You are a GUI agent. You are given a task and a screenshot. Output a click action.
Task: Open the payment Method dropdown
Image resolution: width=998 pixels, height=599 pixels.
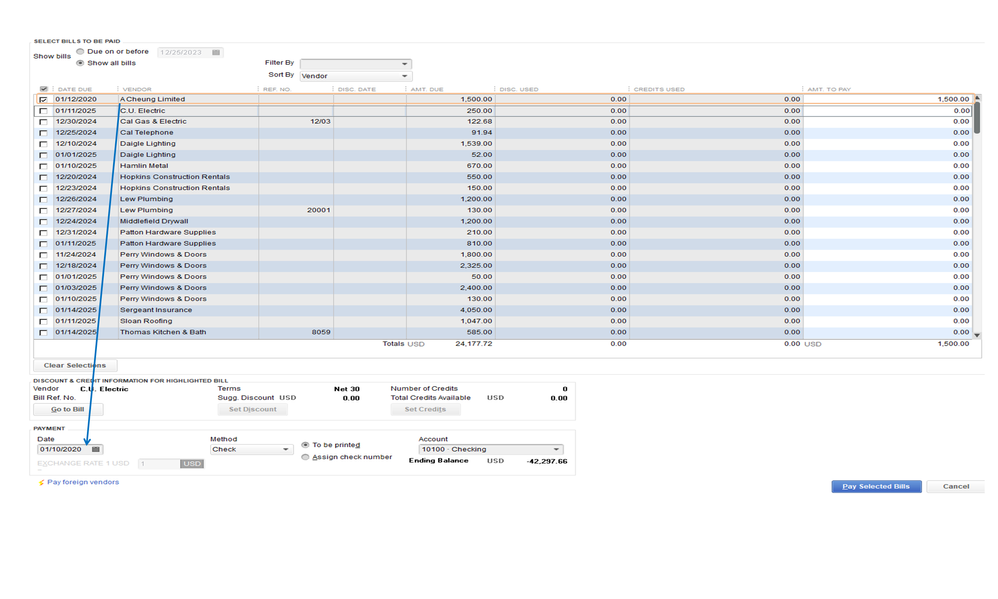(251, 449)
